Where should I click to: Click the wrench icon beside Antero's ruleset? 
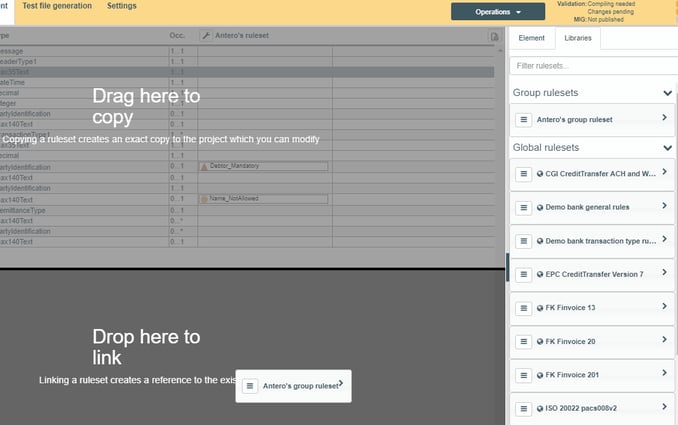(x=206, y=35)
